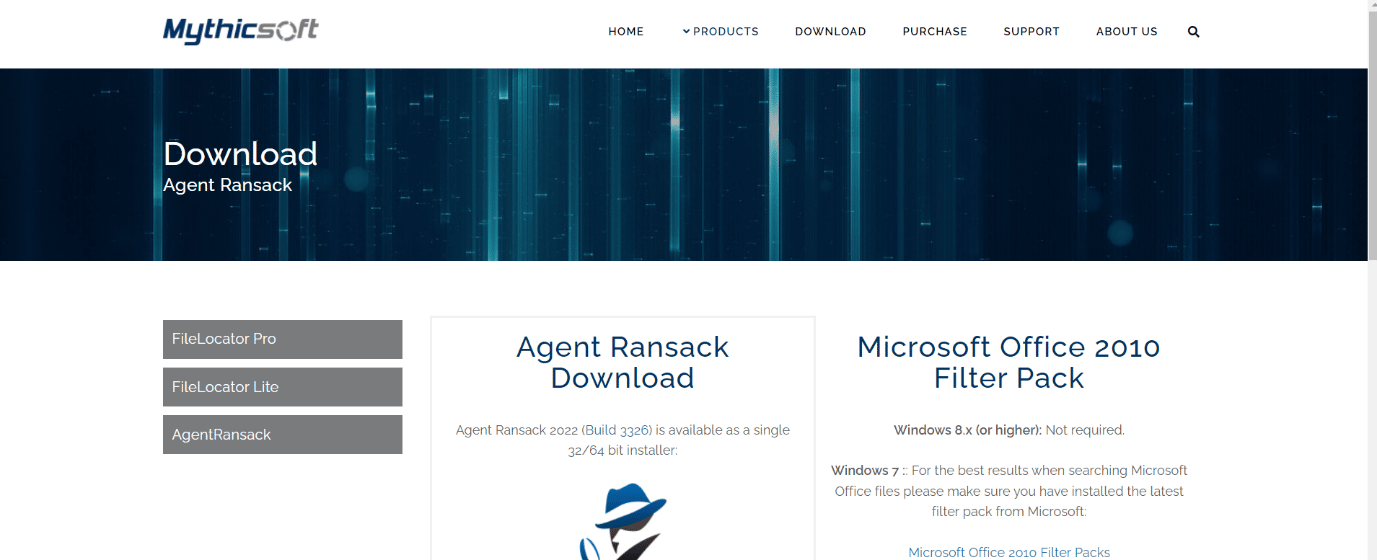Click the Mythicsoft logo

pyautogui.click(x=240, y=31)
